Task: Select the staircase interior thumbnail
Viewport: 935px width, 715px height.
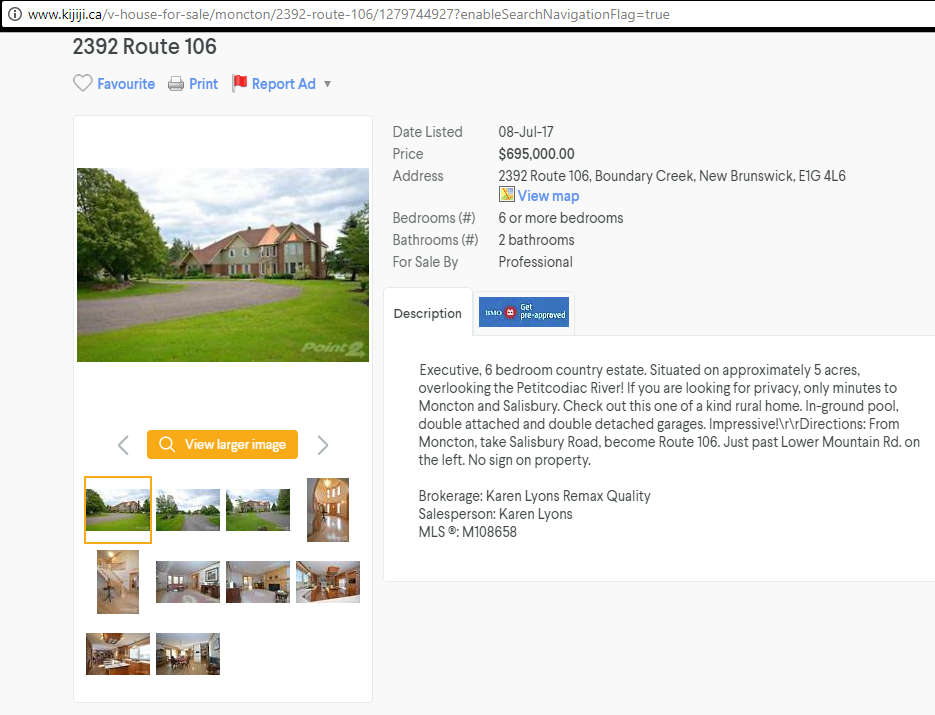Action: point(118,582)
